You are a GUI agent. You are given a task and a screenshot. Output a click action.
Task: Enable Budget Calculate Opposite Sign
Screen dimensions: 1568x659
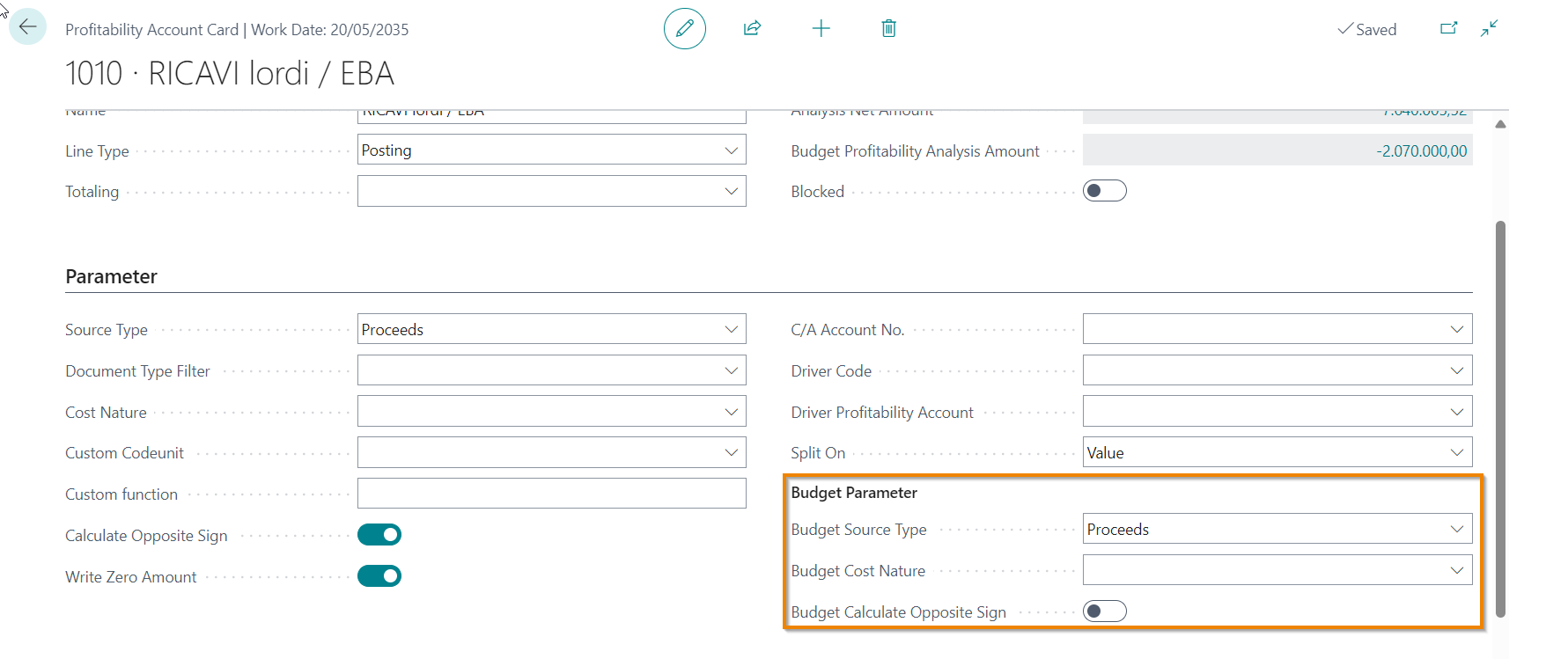coord(1105,611)
